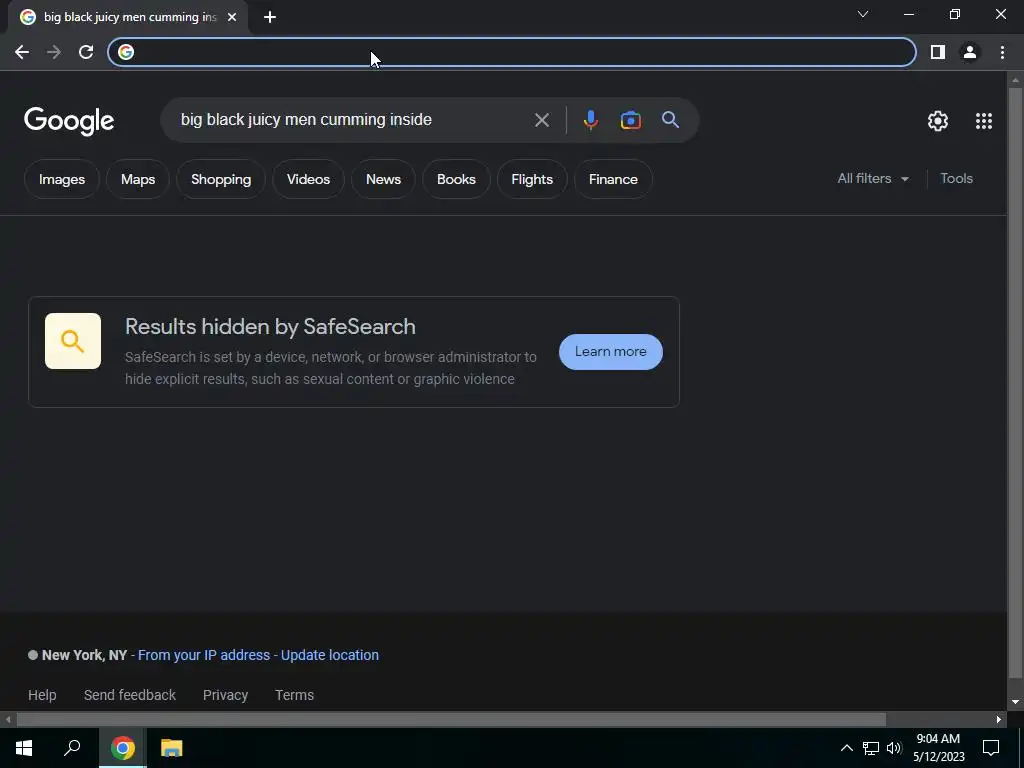Select the active Google search tab
This screenshot has width=1024, height=768.
tap(129, 18)
